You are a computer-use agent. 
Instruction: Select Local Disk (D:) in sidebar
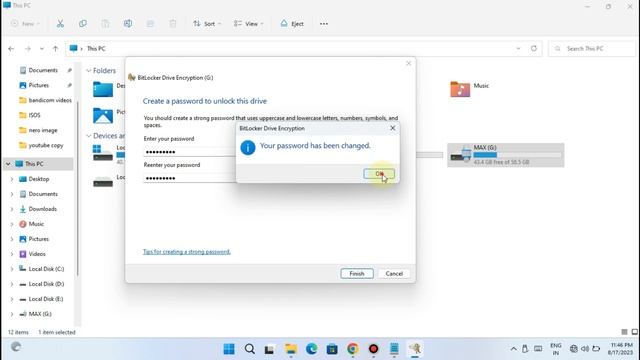tap(46, 284)
